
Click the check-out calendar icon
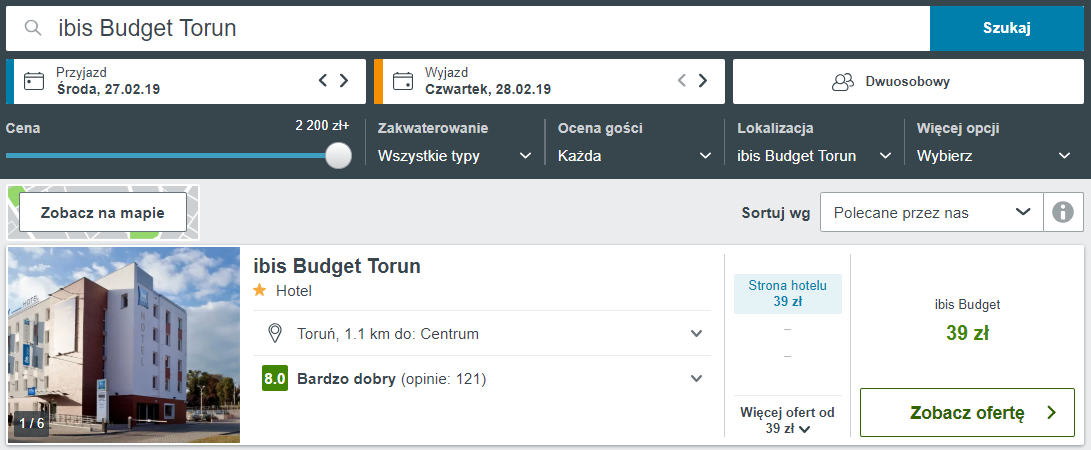(404, 81)
